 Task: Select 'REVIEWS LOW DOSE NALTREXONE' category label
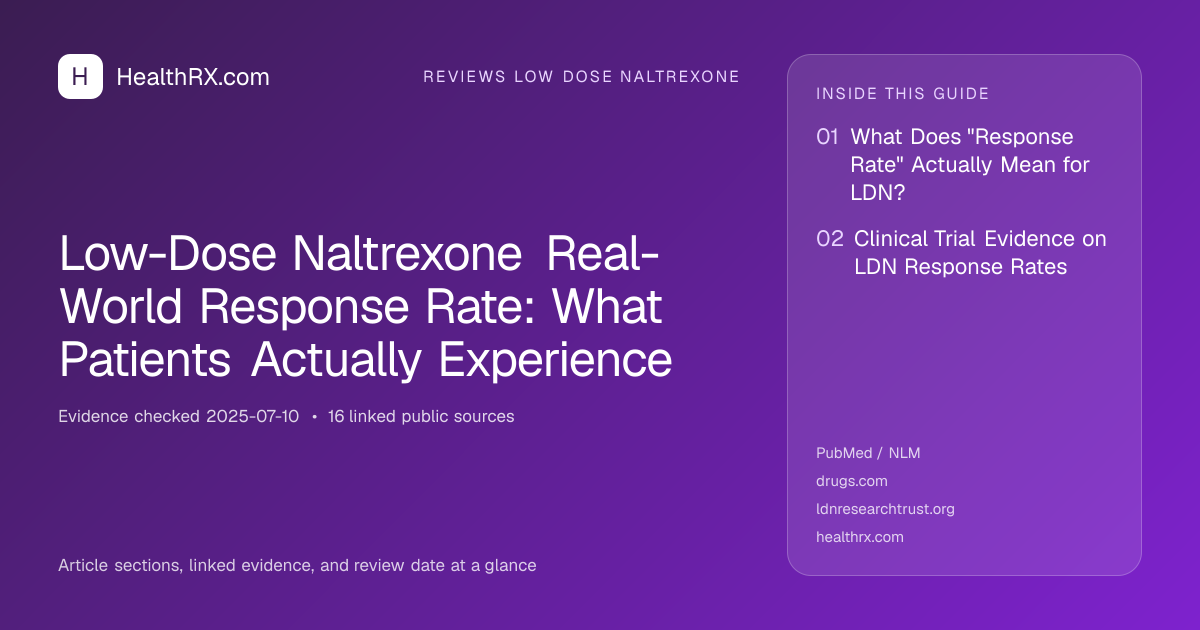(581, 77)
